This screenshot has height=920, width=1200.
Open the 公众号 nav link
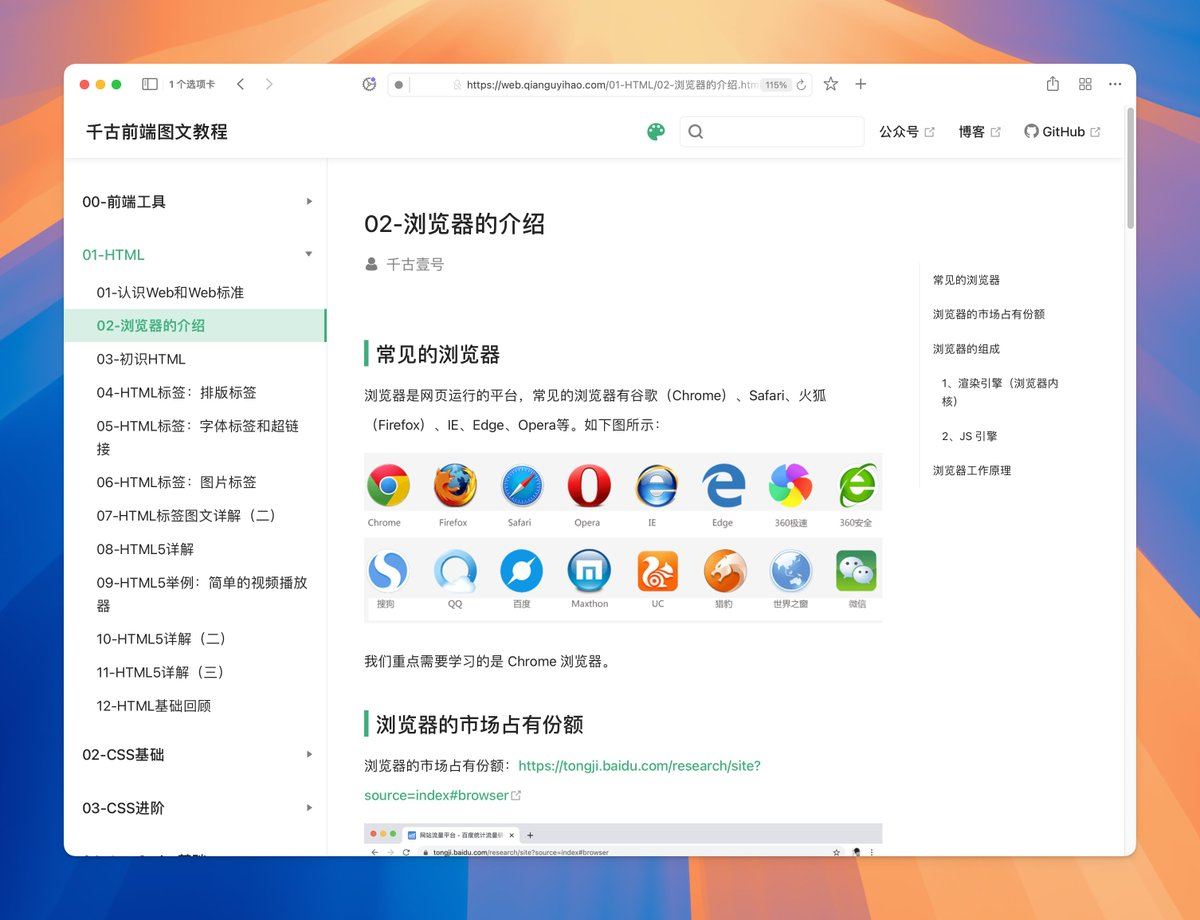907,132
